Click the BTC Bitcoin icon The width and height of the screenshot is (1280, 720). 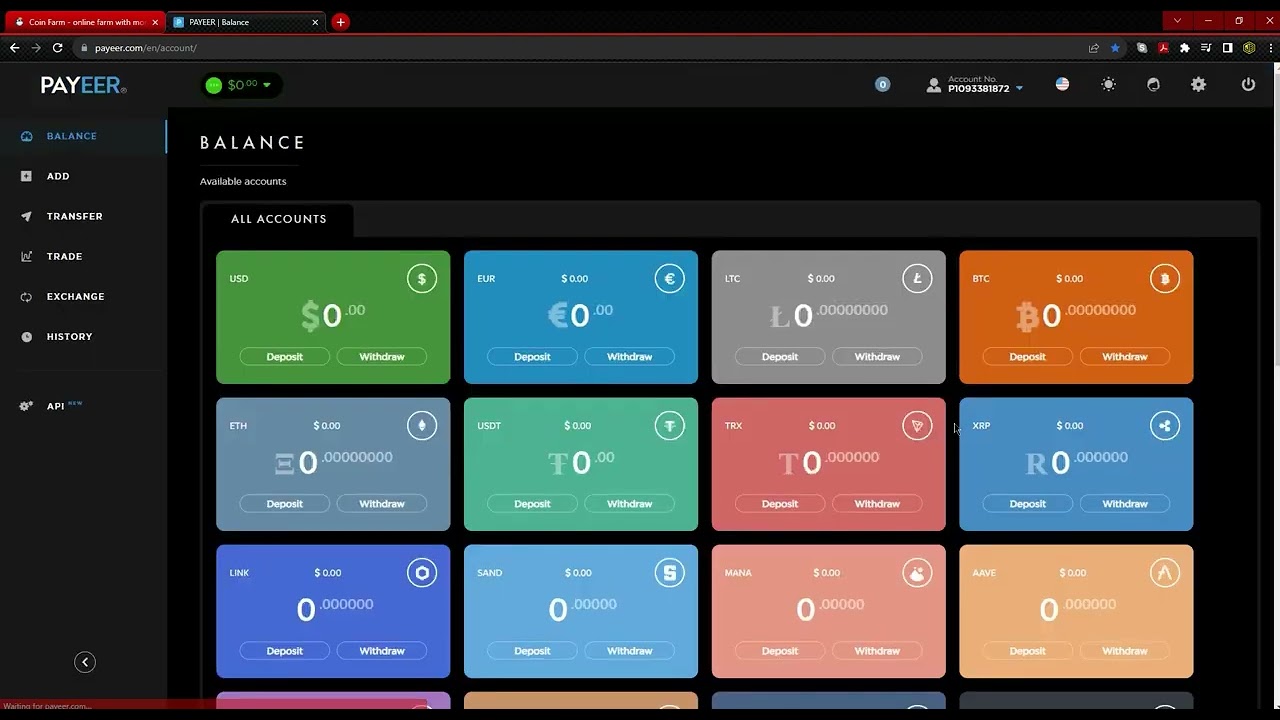click(1165, 279)
